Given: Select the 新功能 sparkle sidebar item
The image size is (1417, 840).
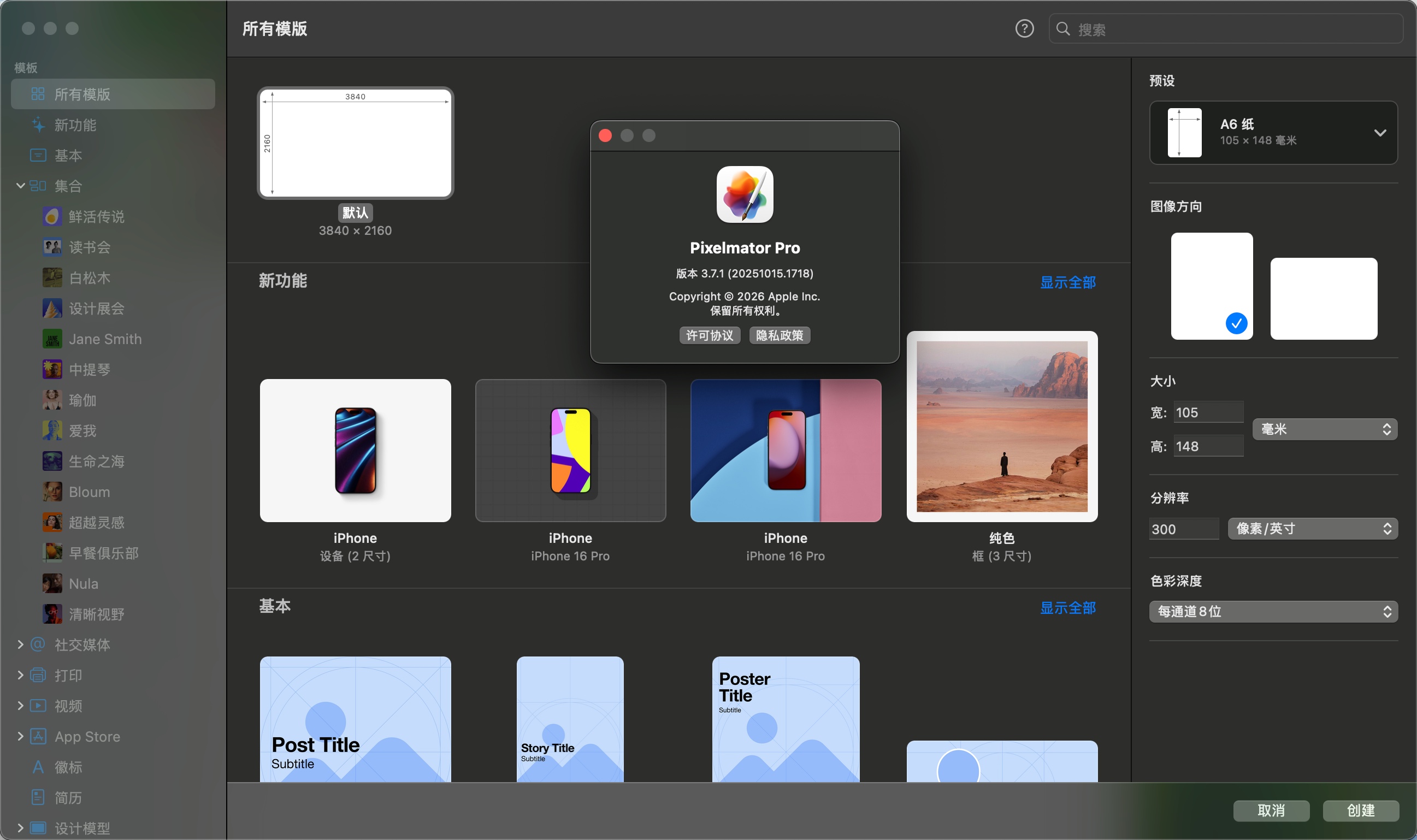Looking at the screenshot, I should pos(75,125).
